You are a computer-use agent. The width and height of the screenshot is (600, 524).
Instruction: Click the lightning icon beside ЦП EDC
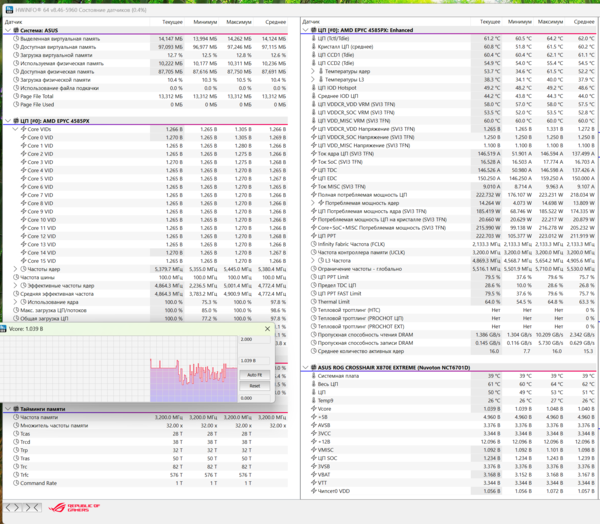tap(313, 178)
